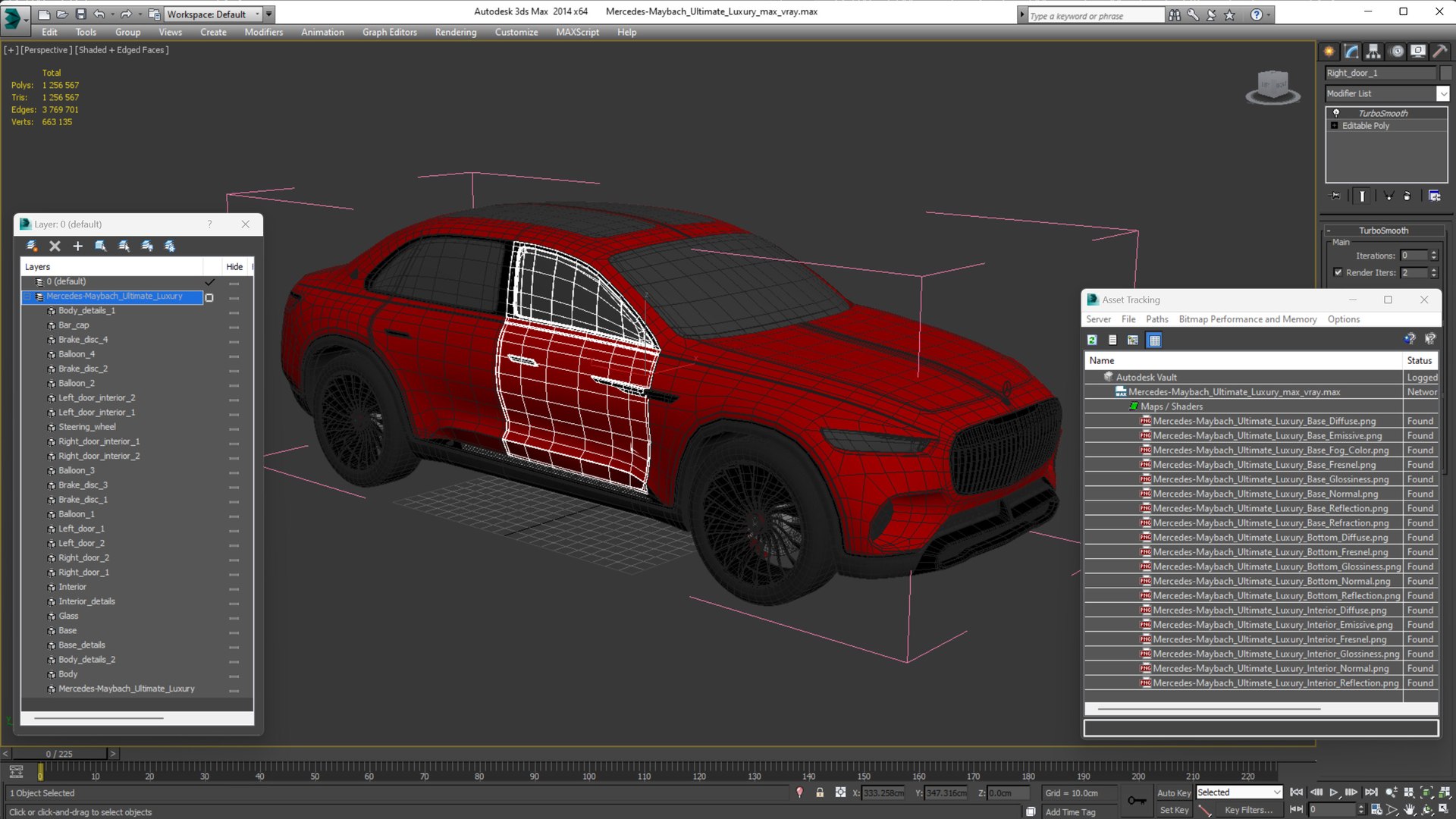The image size is (1456, 819).
Task: Delete highlighted layer X icon
Action: click(55, 246)
